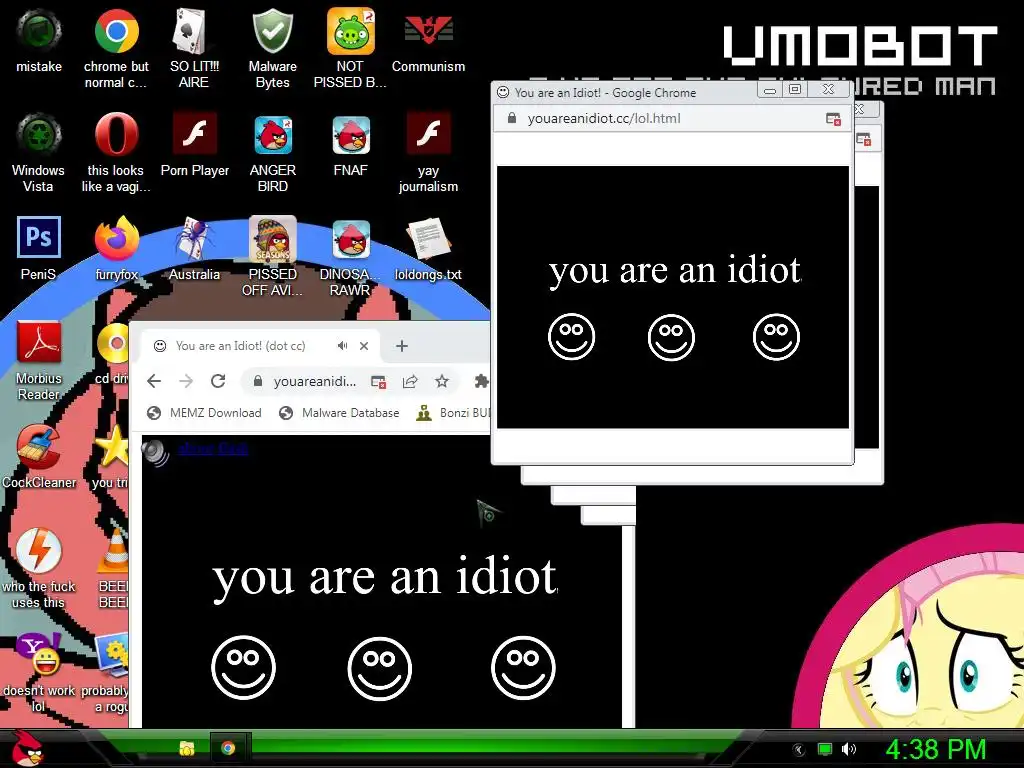
Task: Switch to Chrome in the taskbar
Action: pos(228,748)
